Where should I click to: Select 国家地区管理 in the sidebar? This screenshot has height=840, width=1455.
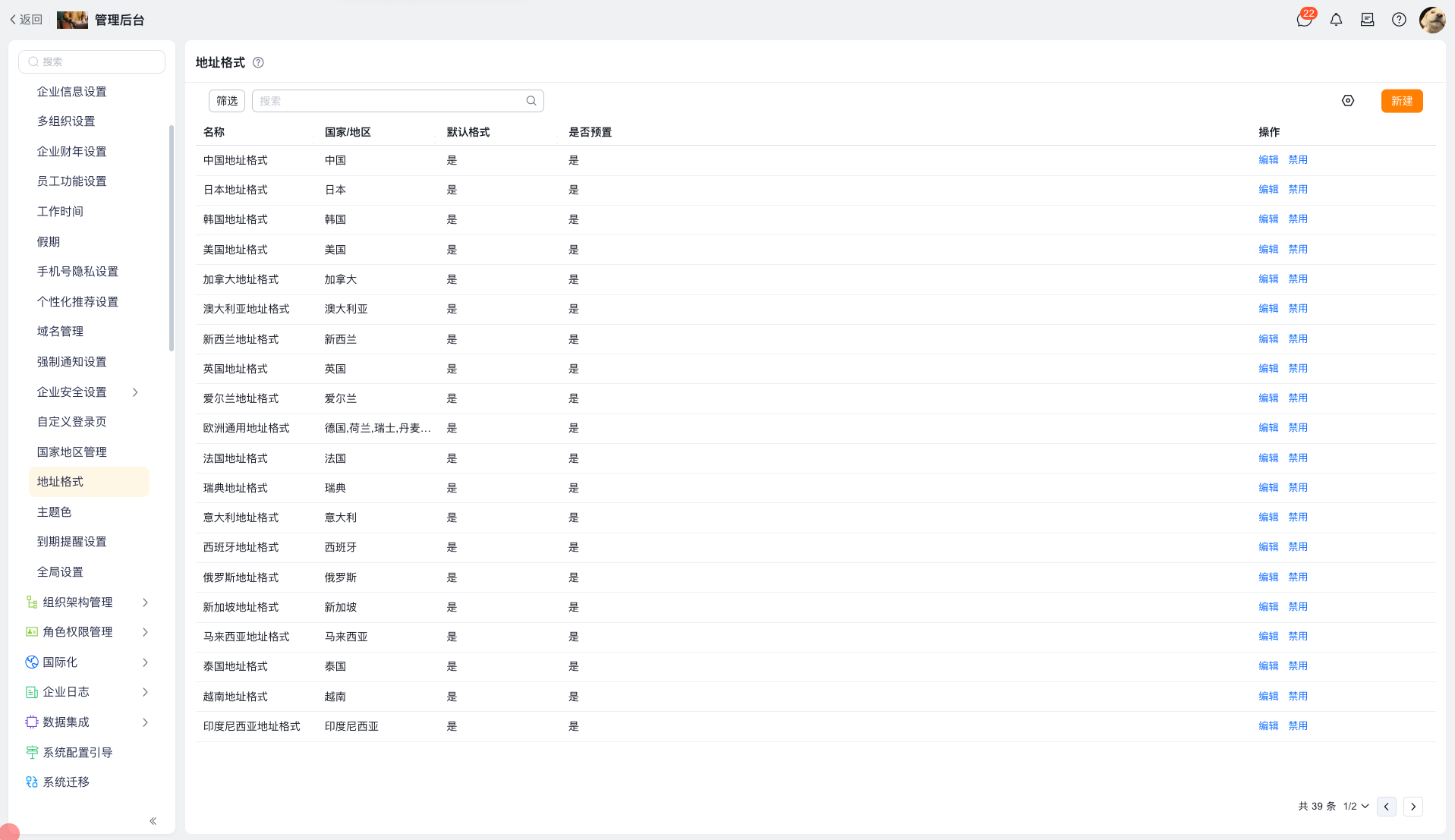tap(72, 452)
